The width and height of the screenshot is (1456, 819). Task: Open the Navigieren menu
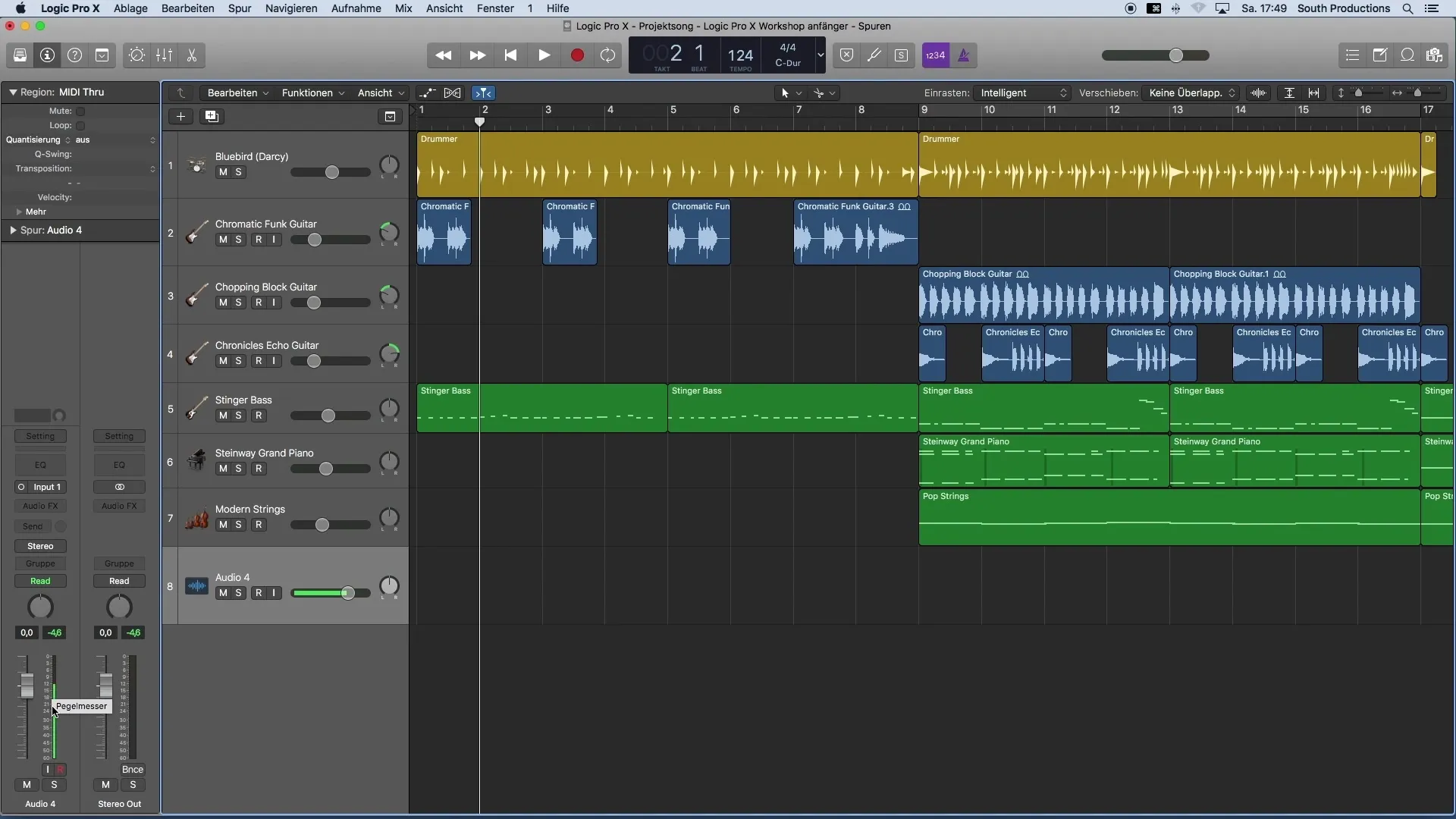(x=291, y=8)
